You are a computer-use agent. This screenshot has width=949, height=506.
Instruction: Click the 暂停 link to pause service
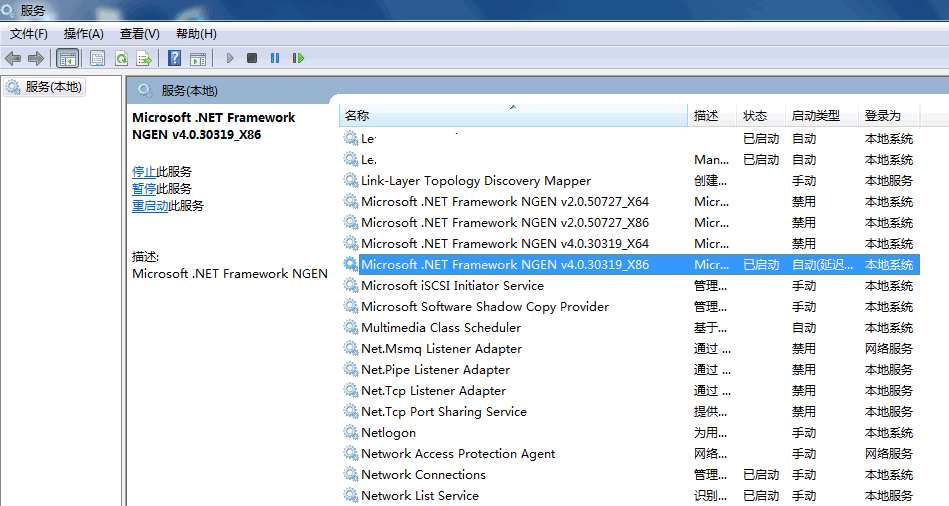coord(144,189)
